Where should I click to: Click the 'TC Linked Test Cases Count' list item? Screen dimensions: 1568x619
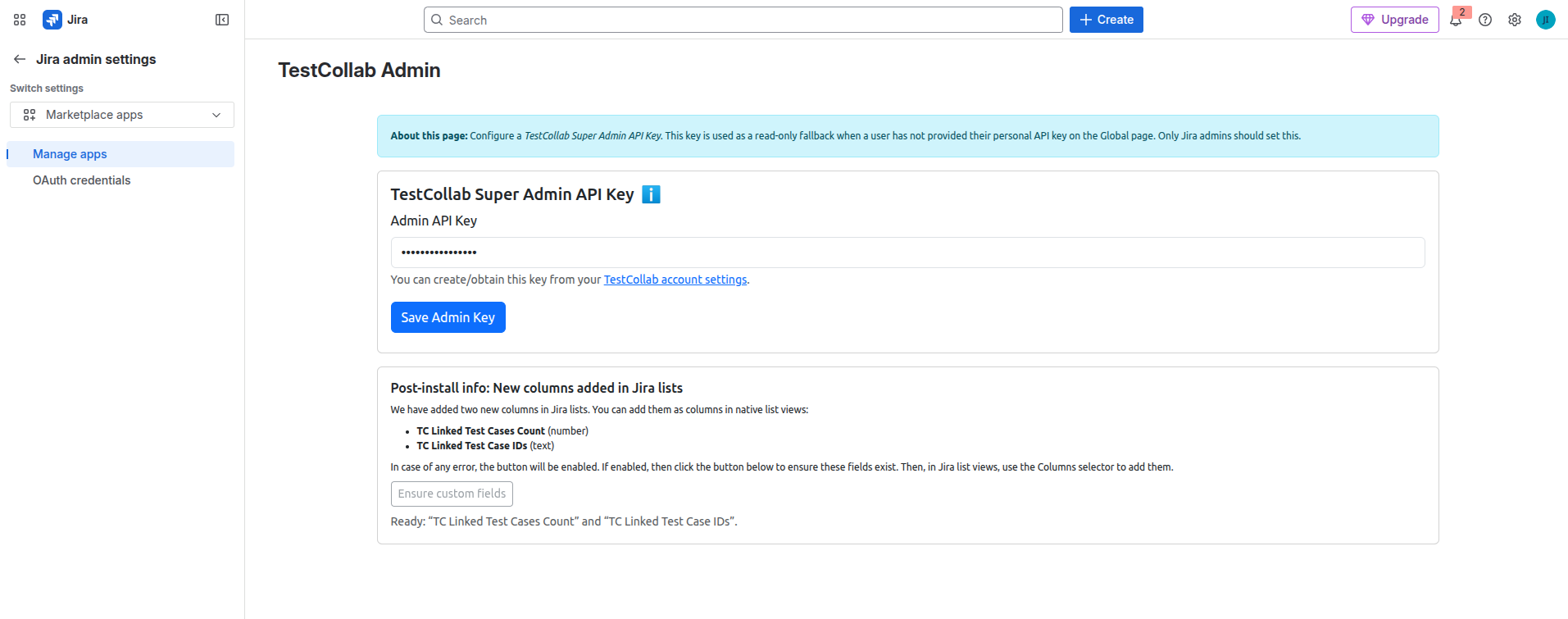click(x=502, y=431)
